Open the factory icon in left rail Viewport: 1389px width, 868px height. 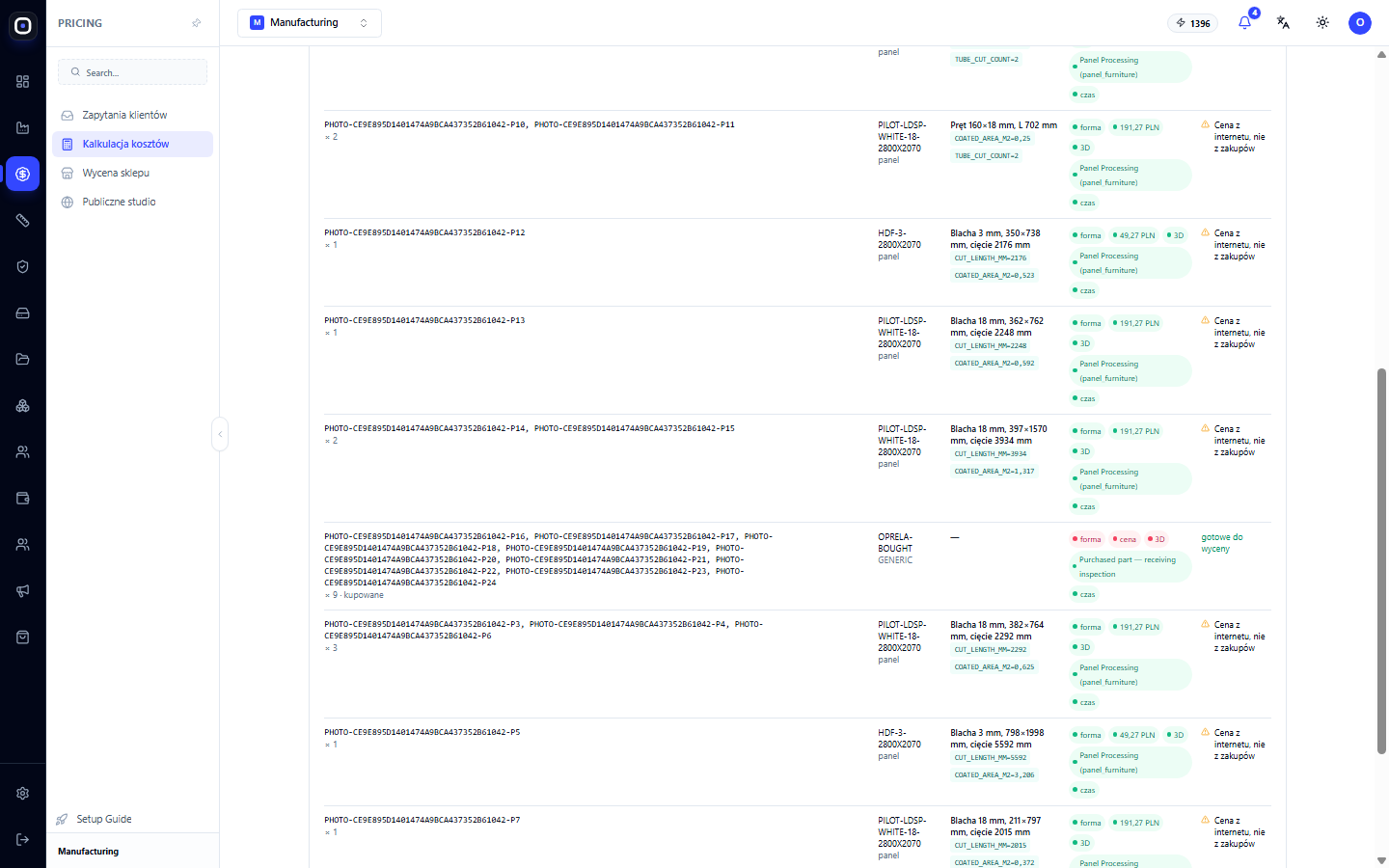point(23,128)
